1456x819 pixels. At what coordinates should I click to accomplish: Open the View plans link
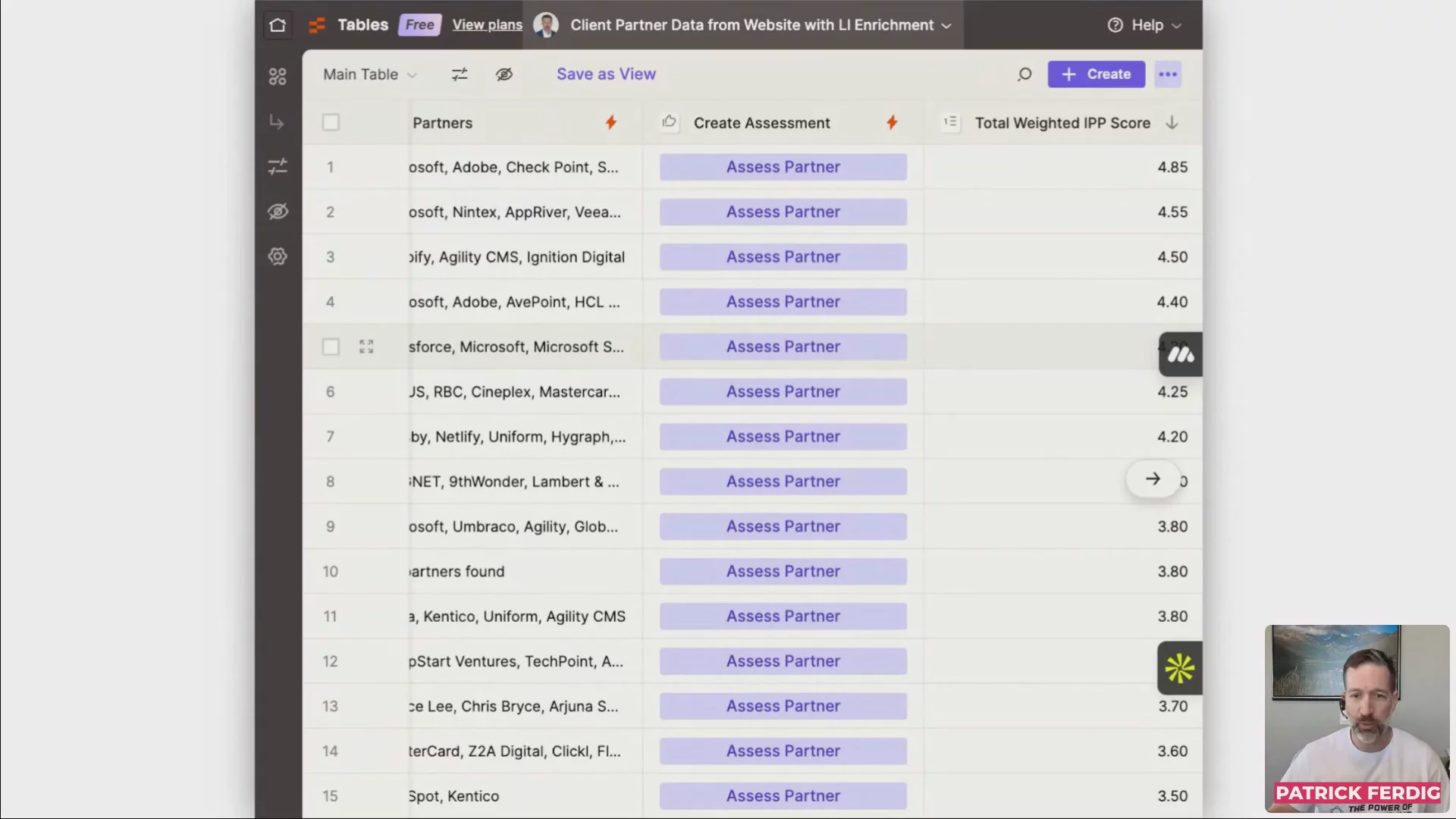click(487, 25)
